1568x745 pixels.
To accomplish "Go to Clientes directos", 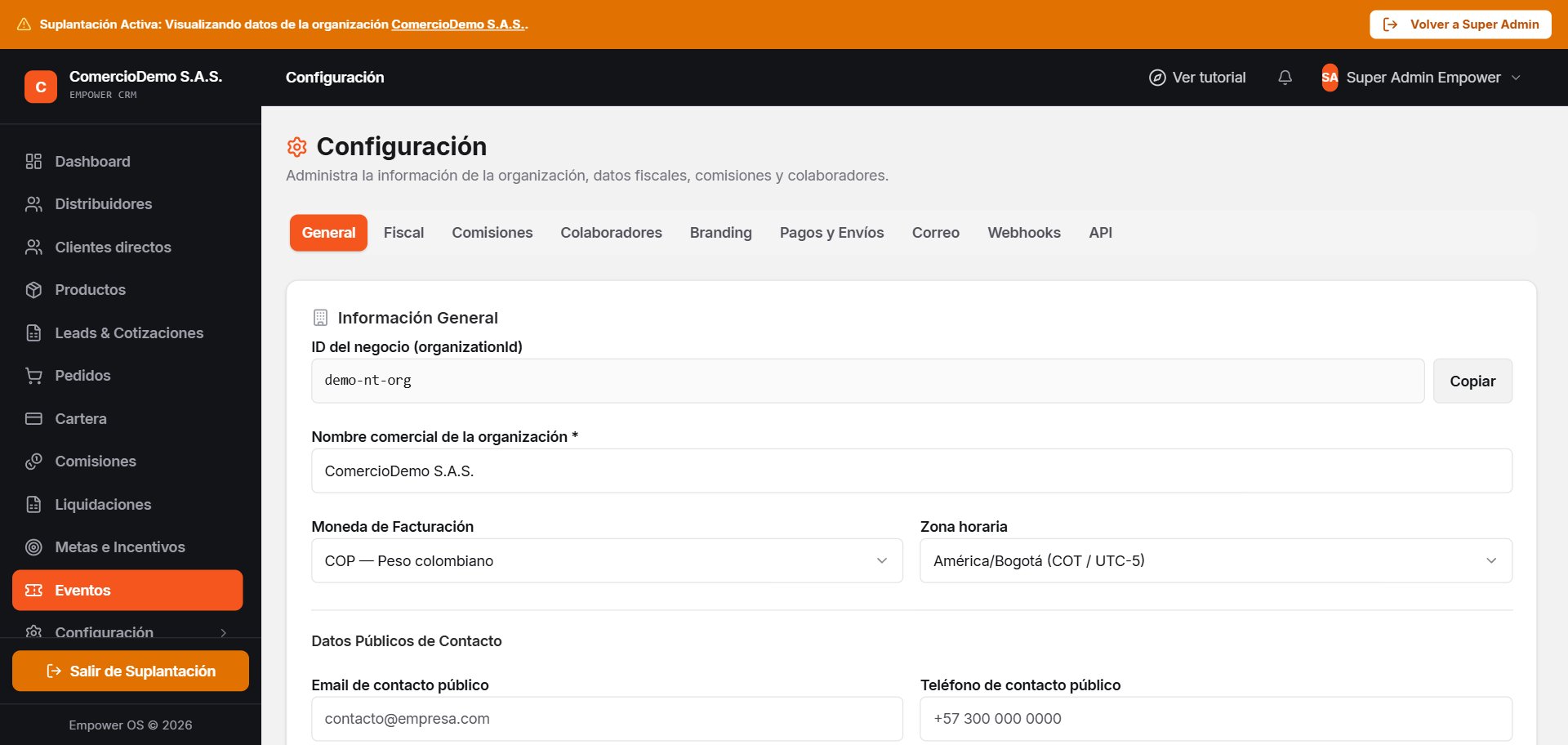I will coord(127,248).
